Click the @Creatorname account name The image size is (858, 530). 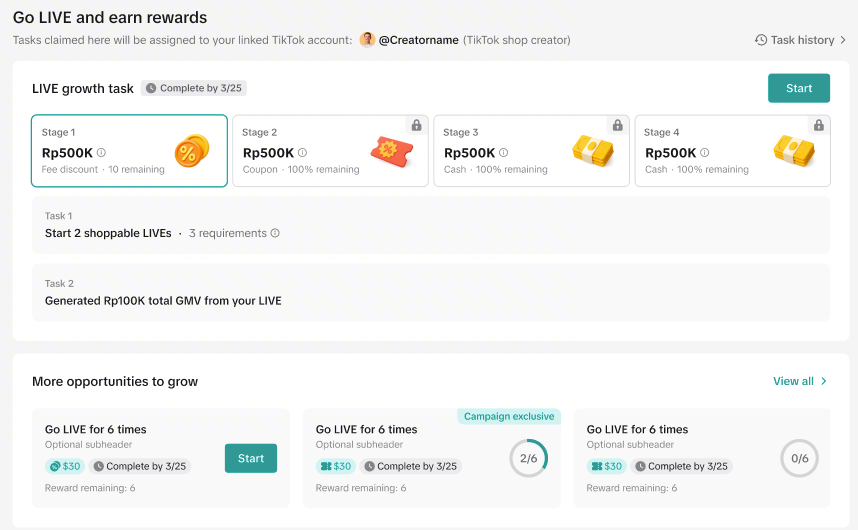point(419,40)
